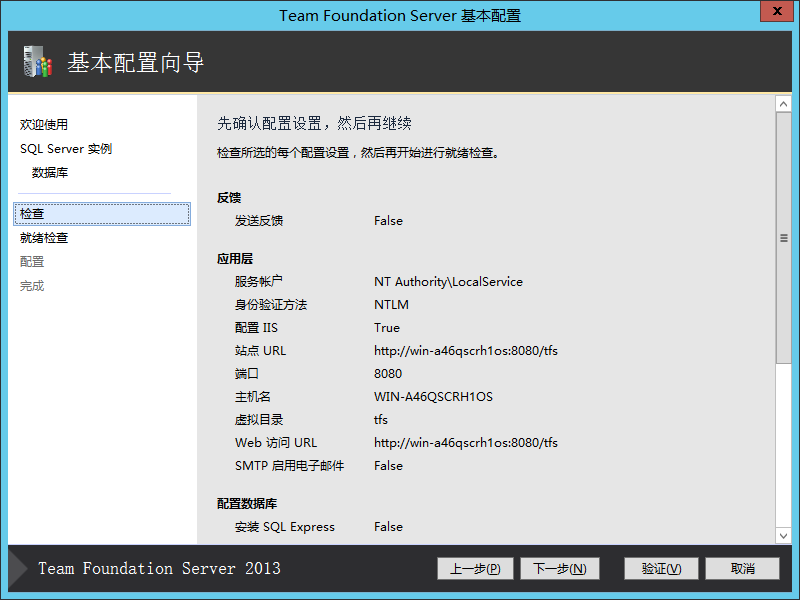800x600 pixels.
Task: Select the 检查 step in sidebar
Action: point(102,214)
